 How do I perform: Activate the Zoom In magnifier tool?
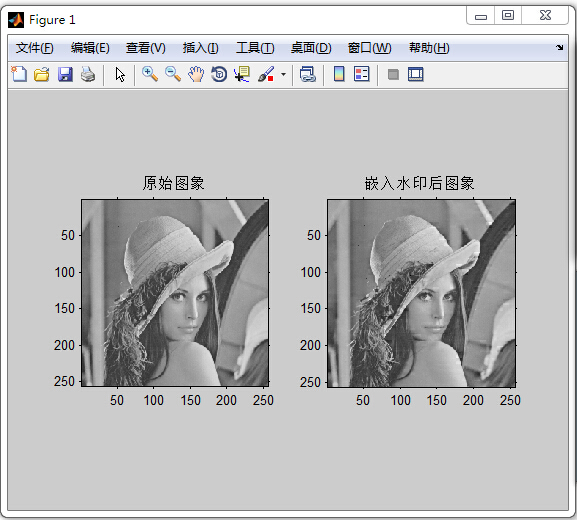click(x=150, y=74)
